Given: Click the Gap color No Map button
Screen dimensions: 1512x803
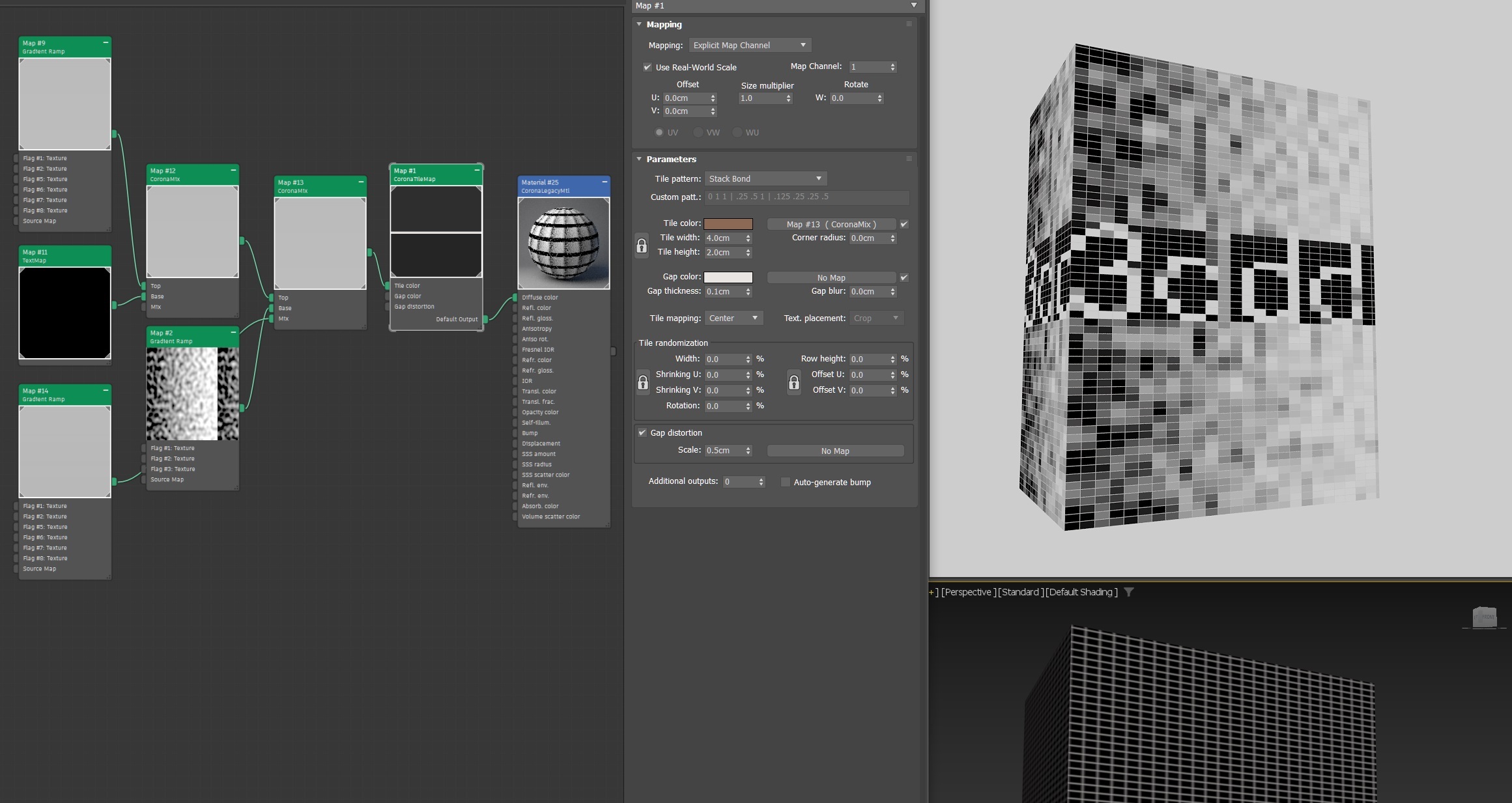Looking at the screenshot, I should point(831,277).
